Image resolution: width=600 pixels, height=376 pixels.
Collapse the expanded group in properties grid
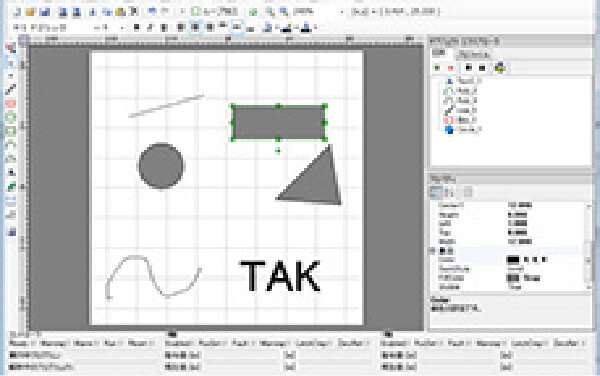433,251
